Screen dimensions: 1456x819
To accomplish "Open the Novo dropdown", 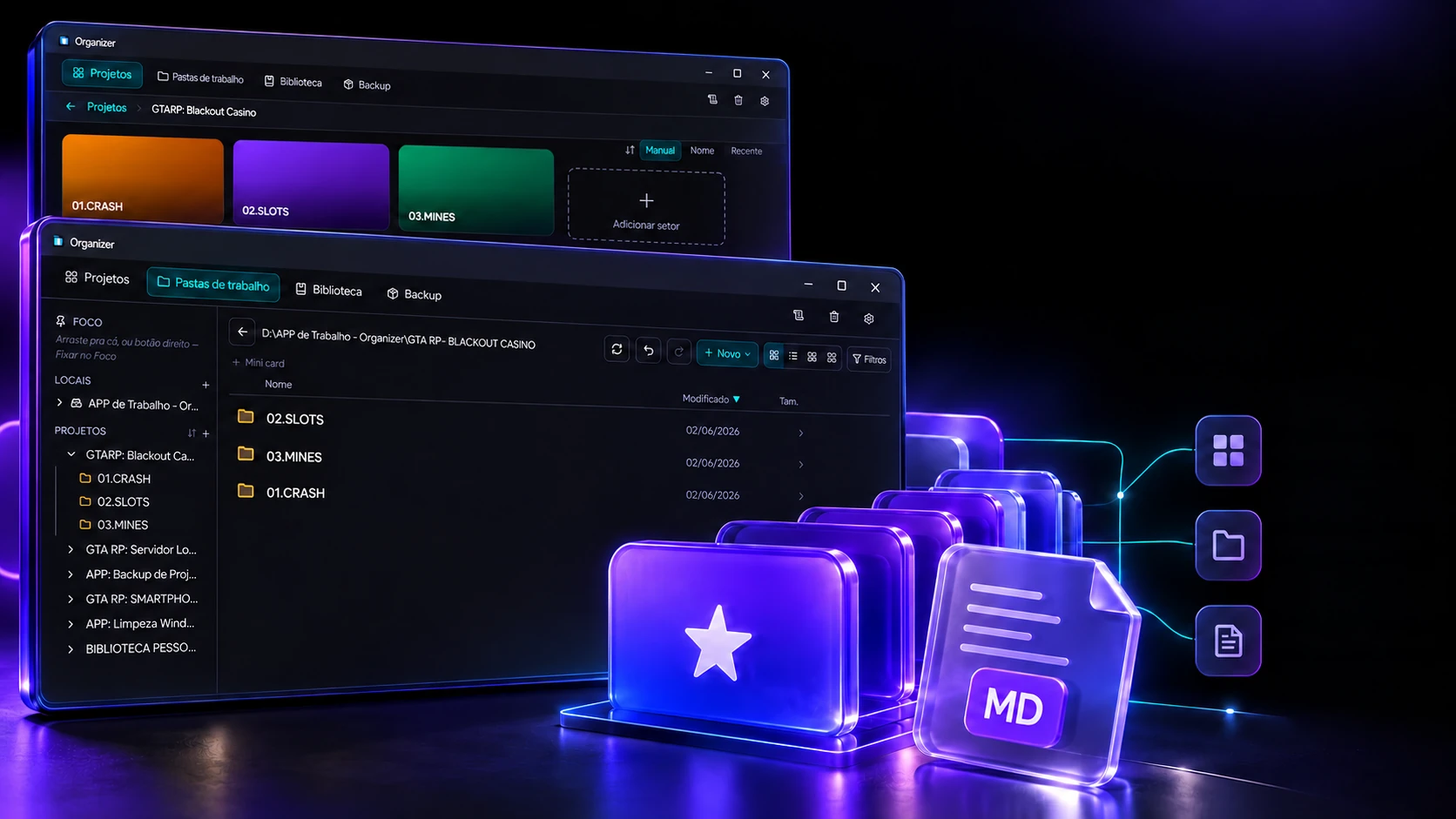I will [x=727, y=353].
